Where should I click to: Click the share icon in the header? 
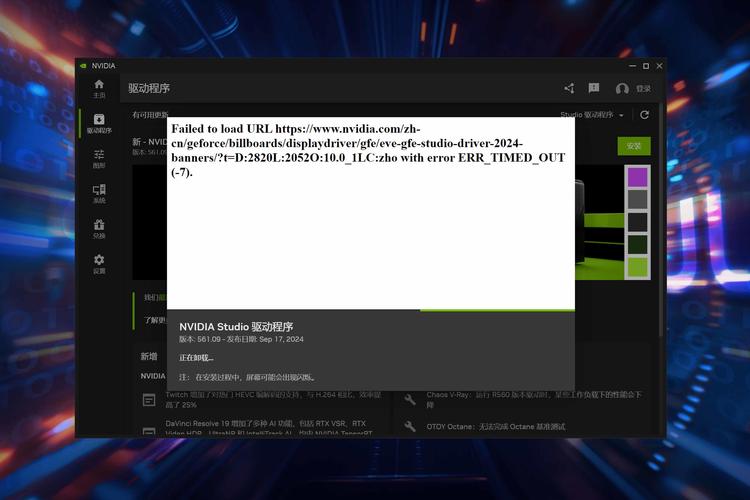coord(569,88)
